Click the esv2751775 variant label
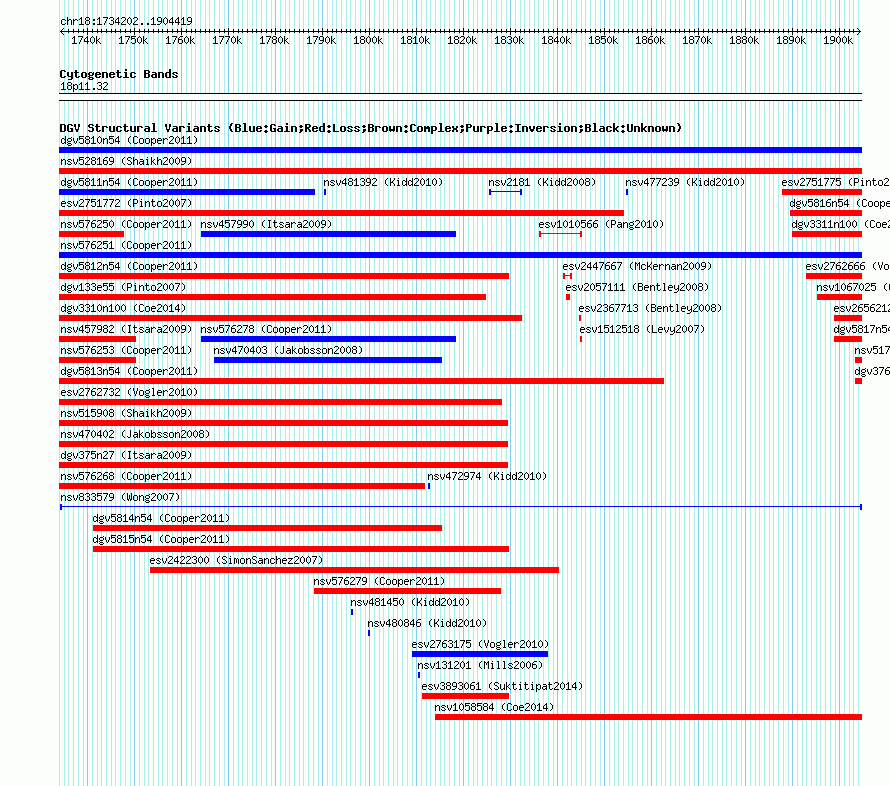890x786 pixels. pyautogui.click(x=836, y=182)
